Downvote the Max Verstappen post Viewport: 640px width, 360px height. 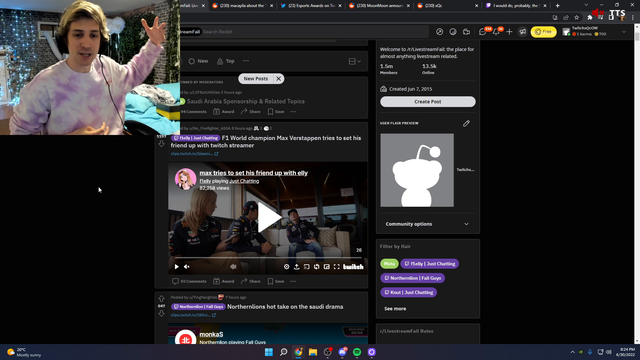click(161, 144)
